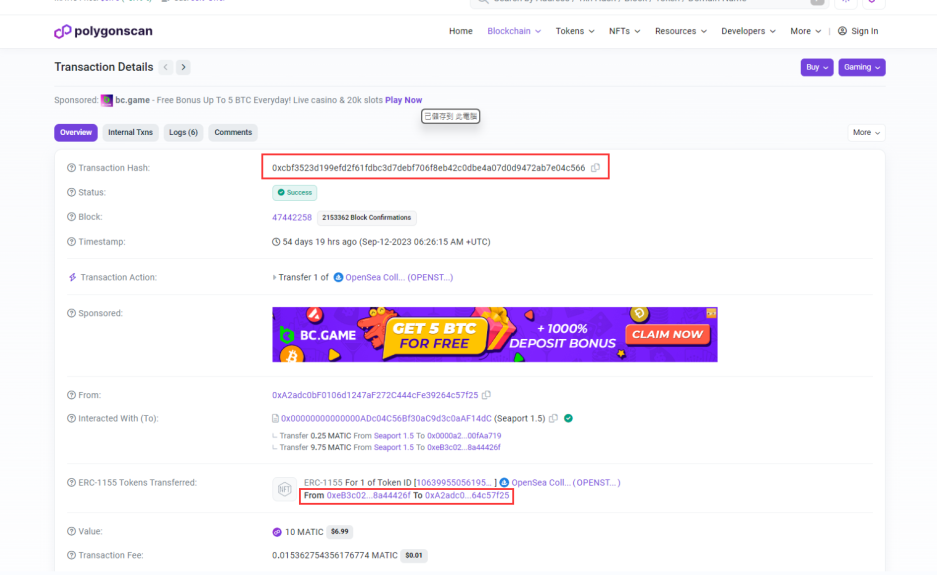The width and height of the screenshot is (937, 575).
Task: Click help icon beside Status
Action: 71,192
